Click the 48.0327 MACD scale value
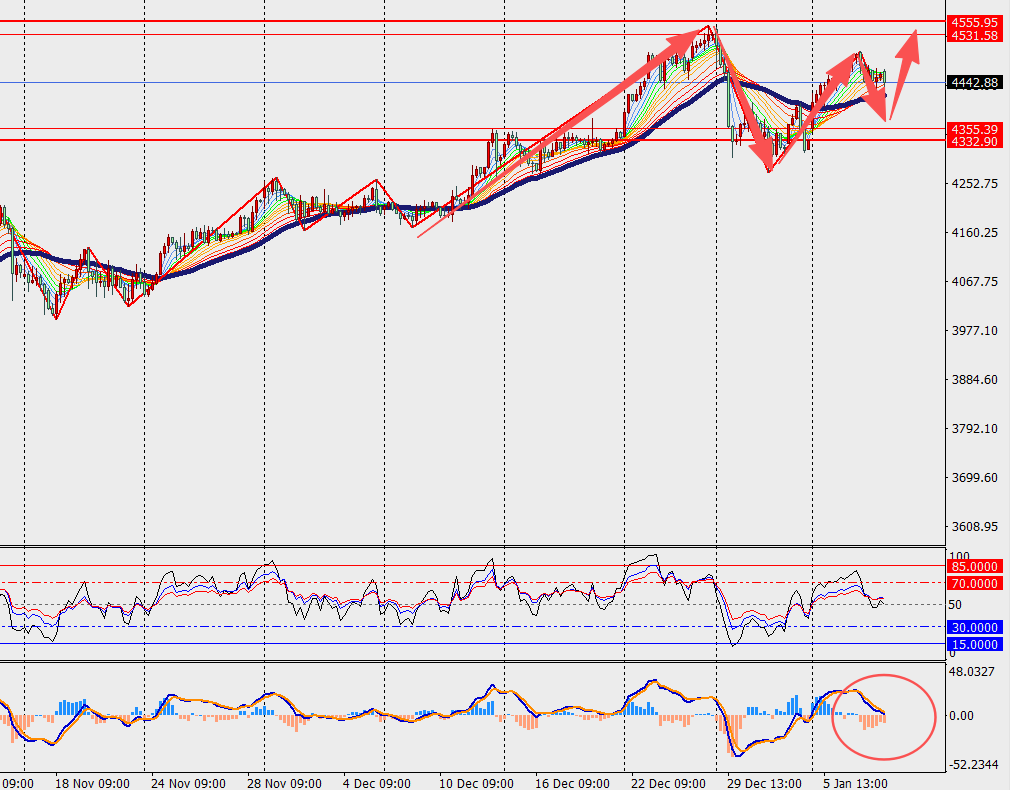 974,672
